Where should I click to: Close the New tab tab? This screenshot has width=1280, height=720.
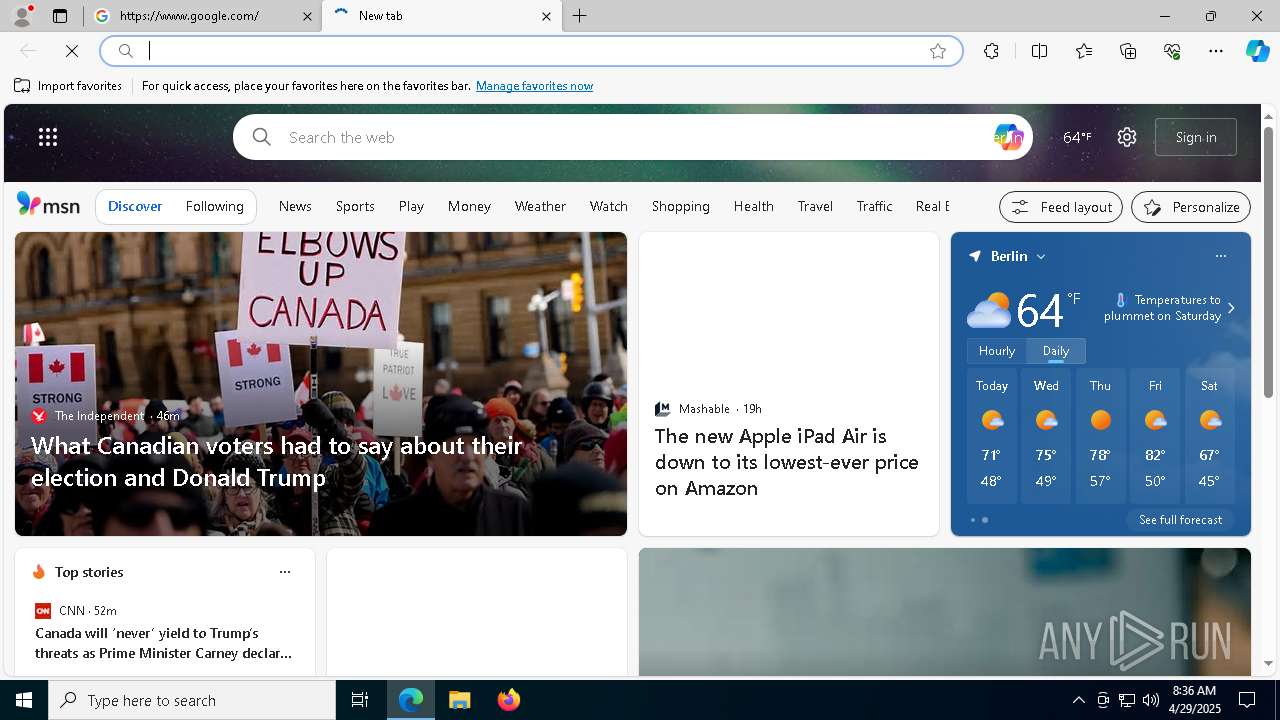coord(546,16)
